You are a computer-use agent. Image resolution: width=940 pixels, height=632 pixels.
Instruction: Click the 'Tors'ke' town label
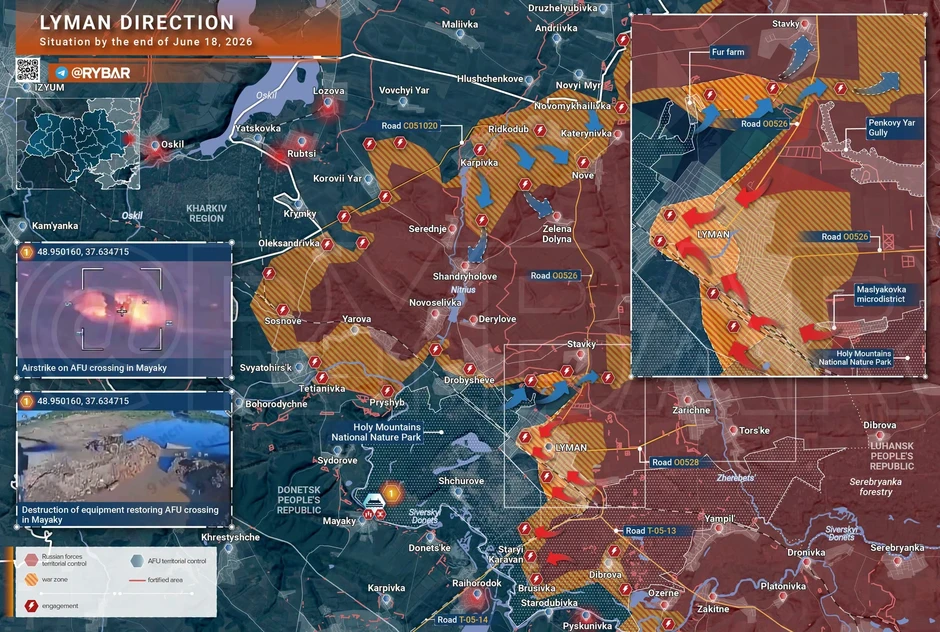coord(754,431)
